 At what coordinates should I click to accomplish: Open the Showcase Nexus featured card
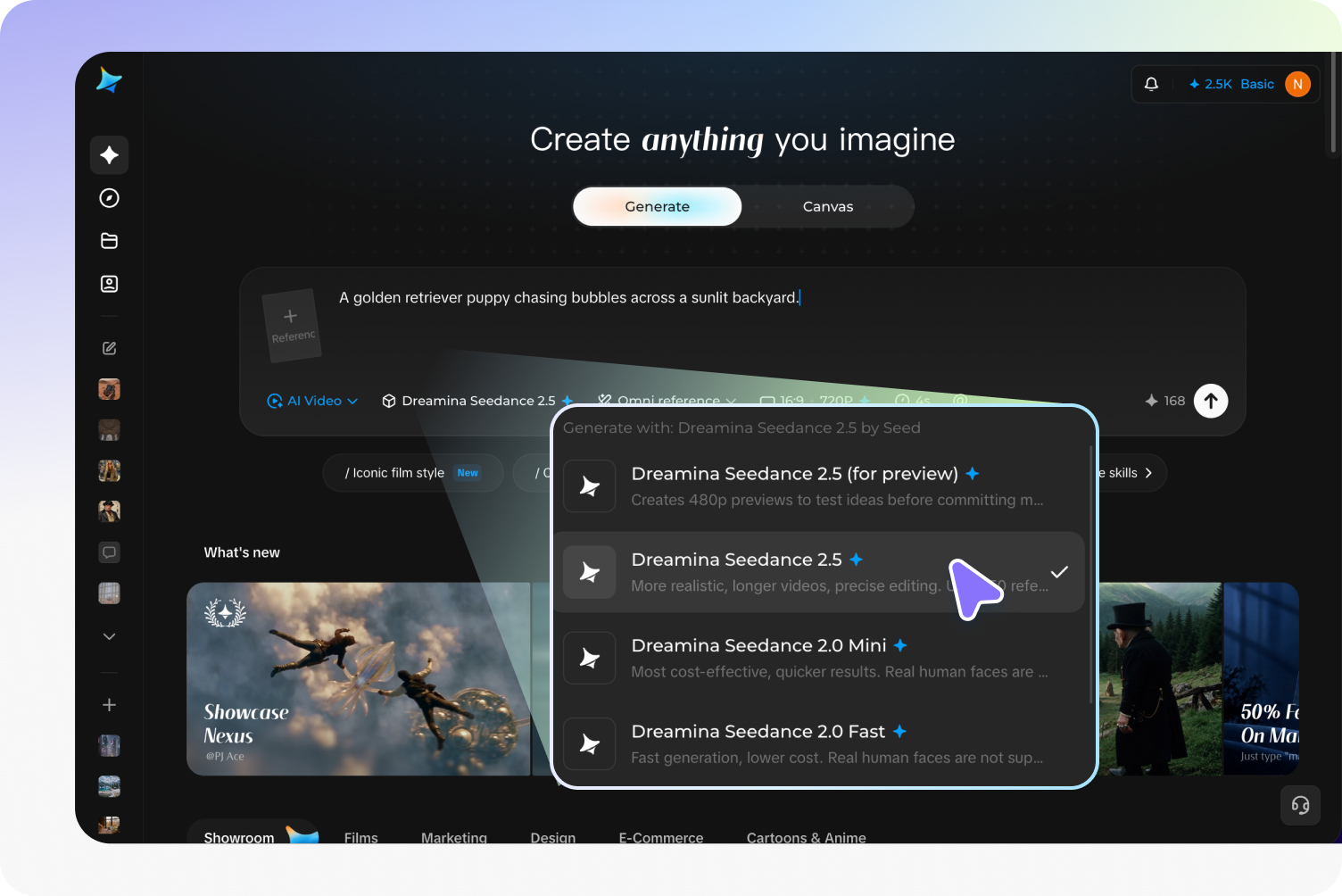358,679
